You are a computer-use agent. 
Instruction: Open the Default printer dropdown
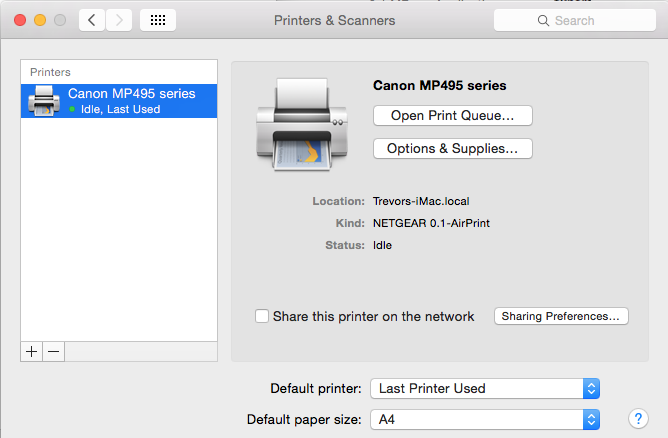485,388
